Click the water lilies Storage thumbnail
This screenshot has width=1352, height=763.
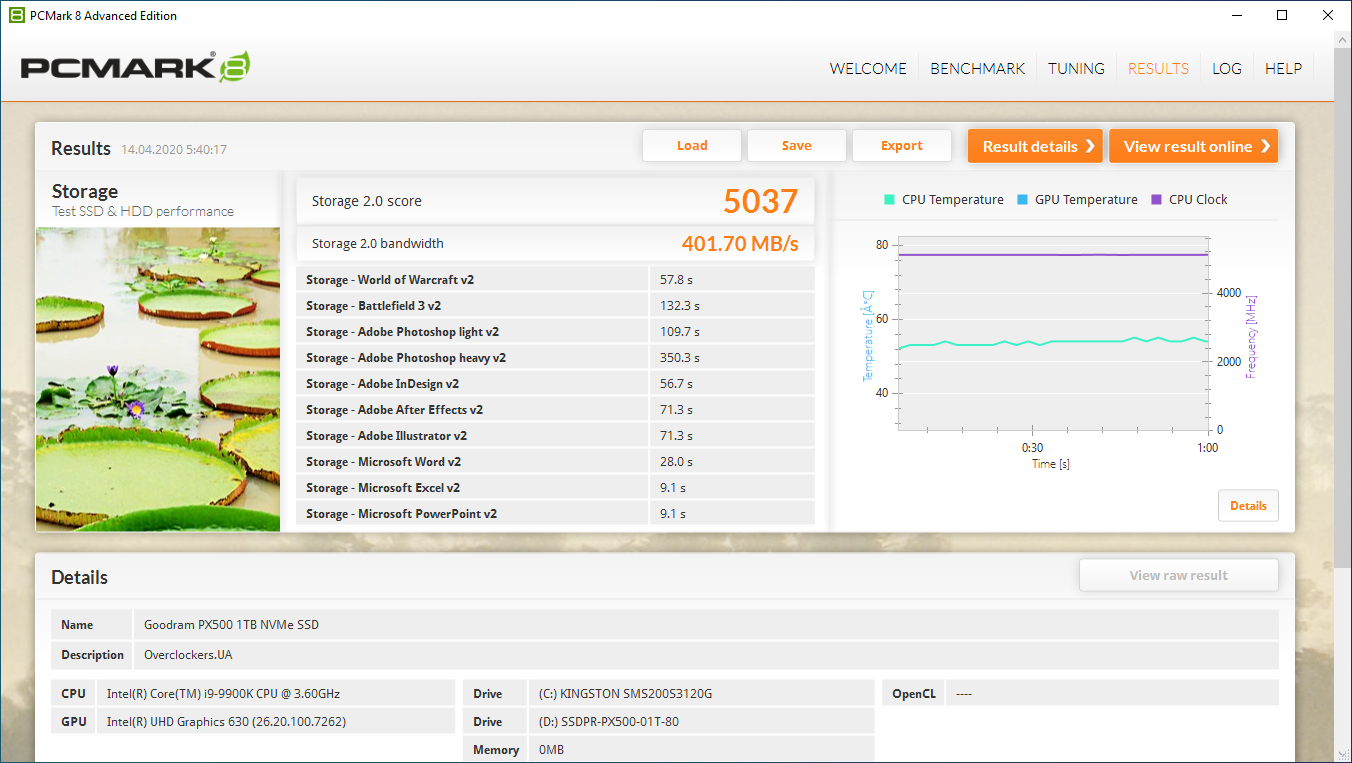[x=158, y=379]
